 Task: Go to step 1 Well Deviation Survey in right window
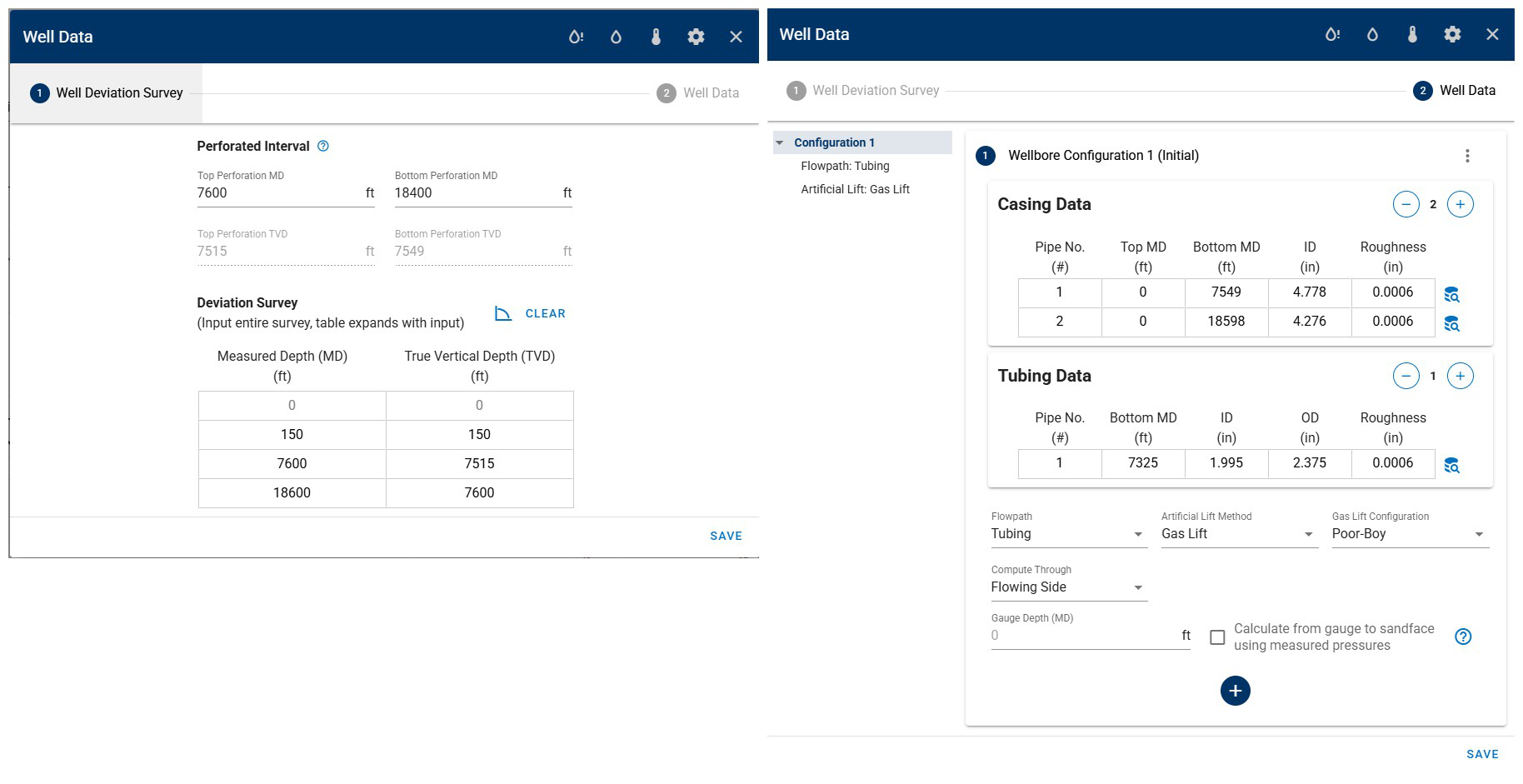tap(863, 90)
